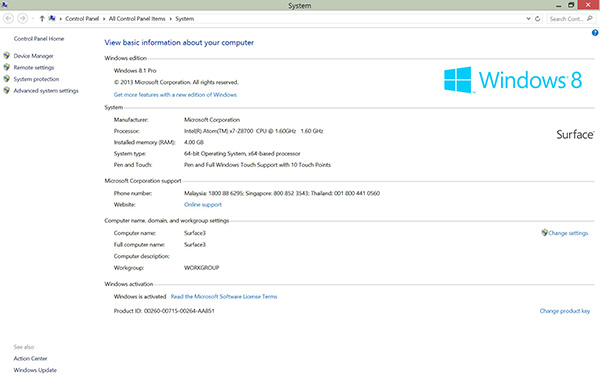Open Windows Update under See also
The width and height of the screenshot is (600, 383).
(35, 370)
